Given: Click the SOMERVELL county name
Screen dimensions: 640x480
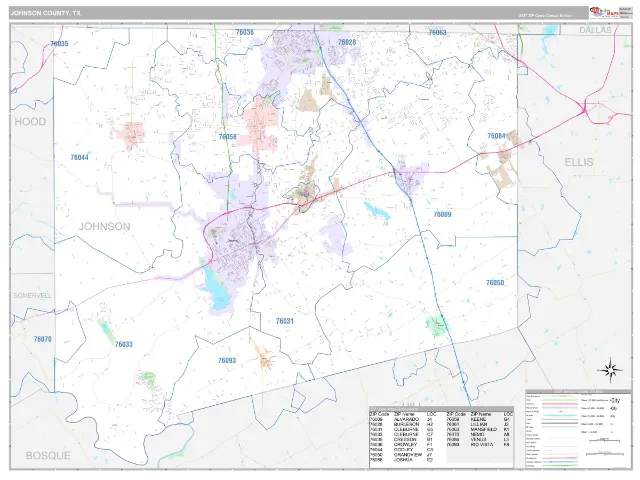Looking at the screenshot, I should coord(33,296).
